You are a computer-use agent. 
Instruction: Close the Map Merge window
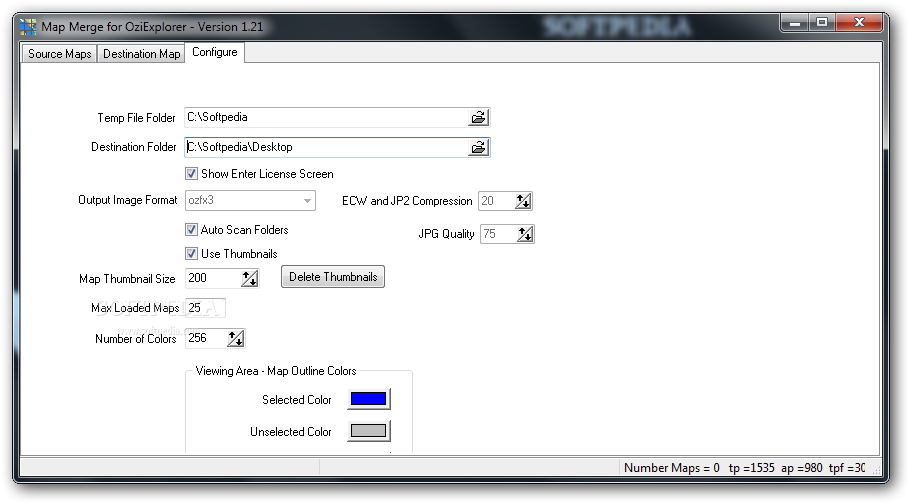click(x=860, y=23)
